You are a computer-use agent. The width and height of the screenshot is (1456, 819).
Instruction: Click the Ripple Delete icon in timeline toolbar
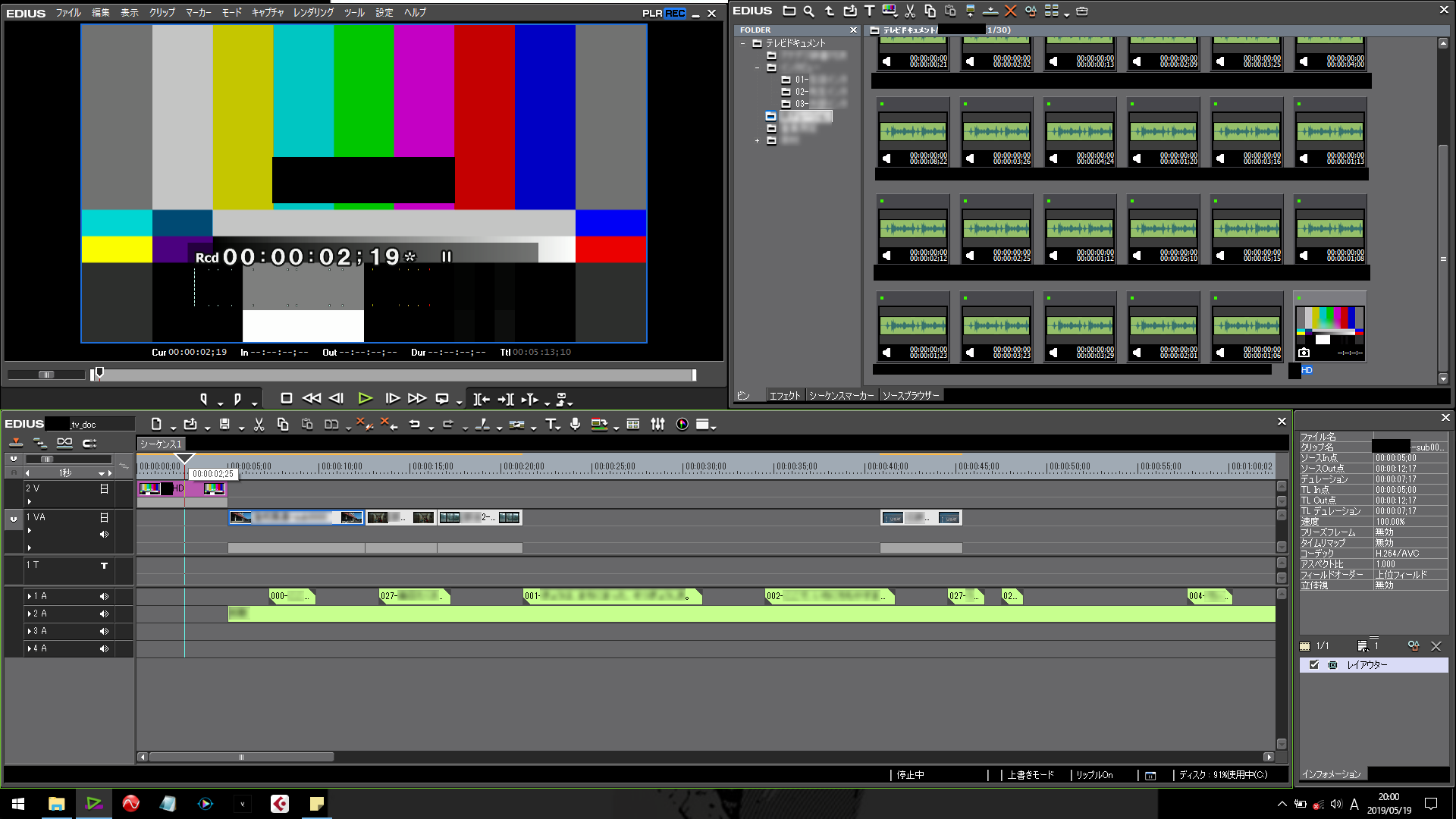coord(389,425)
